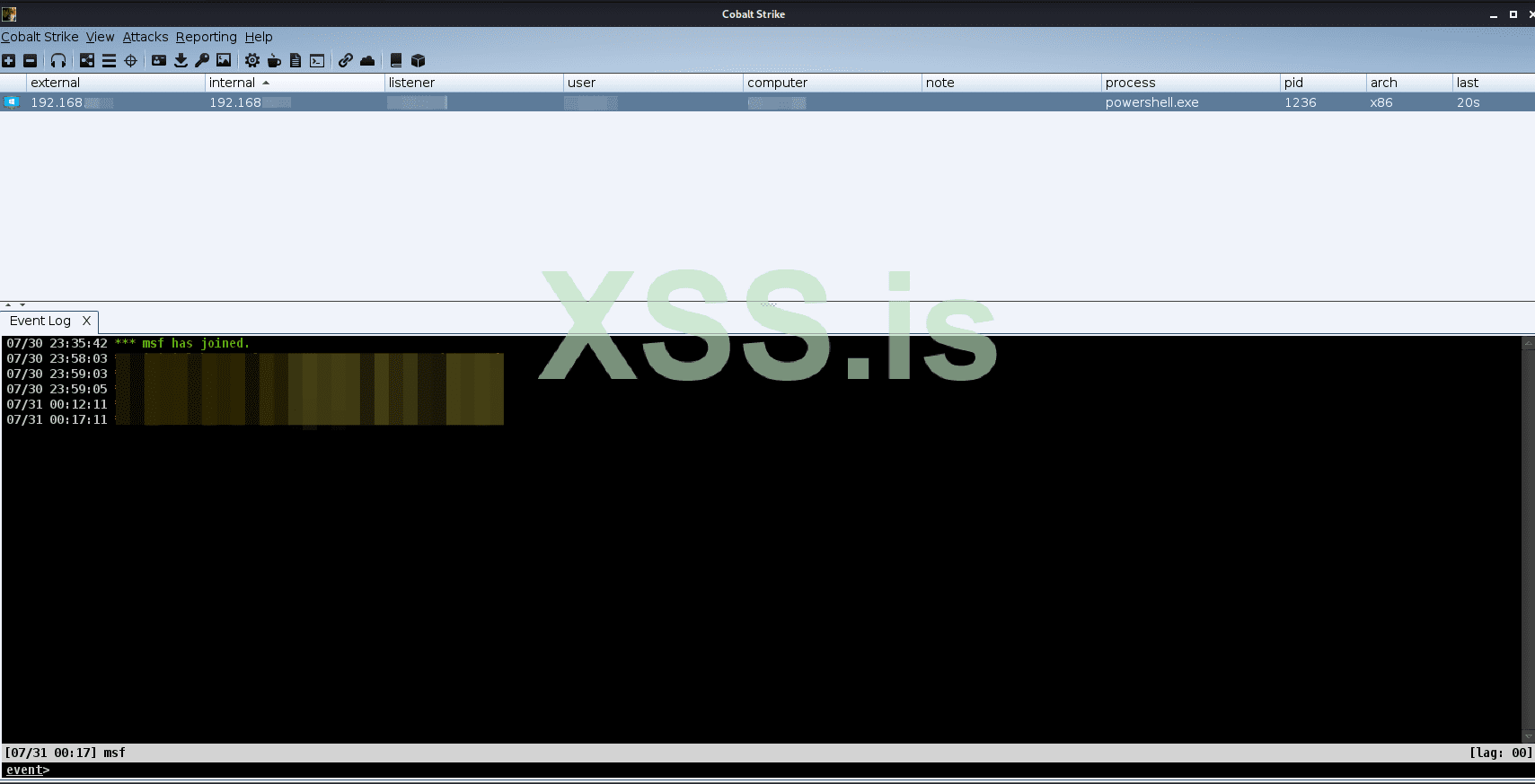Image resolution: width=1535 pixels, height=784 pixels.
Task: Click the down arrow on the split pane divider
Action: coord(22,305)
